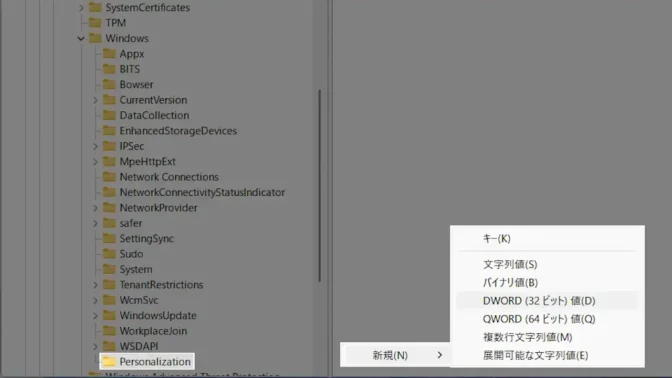Select the Personalization key label
This screenshot has height=378, width=672.
click(155, 362)
